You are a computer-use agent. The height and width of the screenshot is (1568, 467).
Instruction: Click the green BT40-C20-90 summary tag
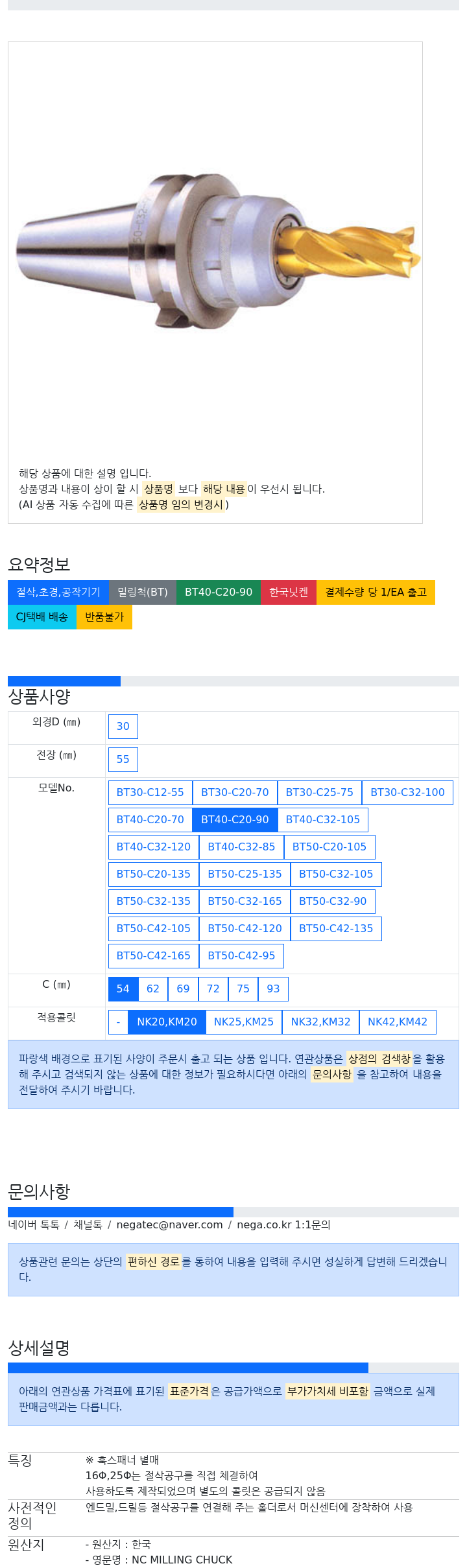(219, 592)
